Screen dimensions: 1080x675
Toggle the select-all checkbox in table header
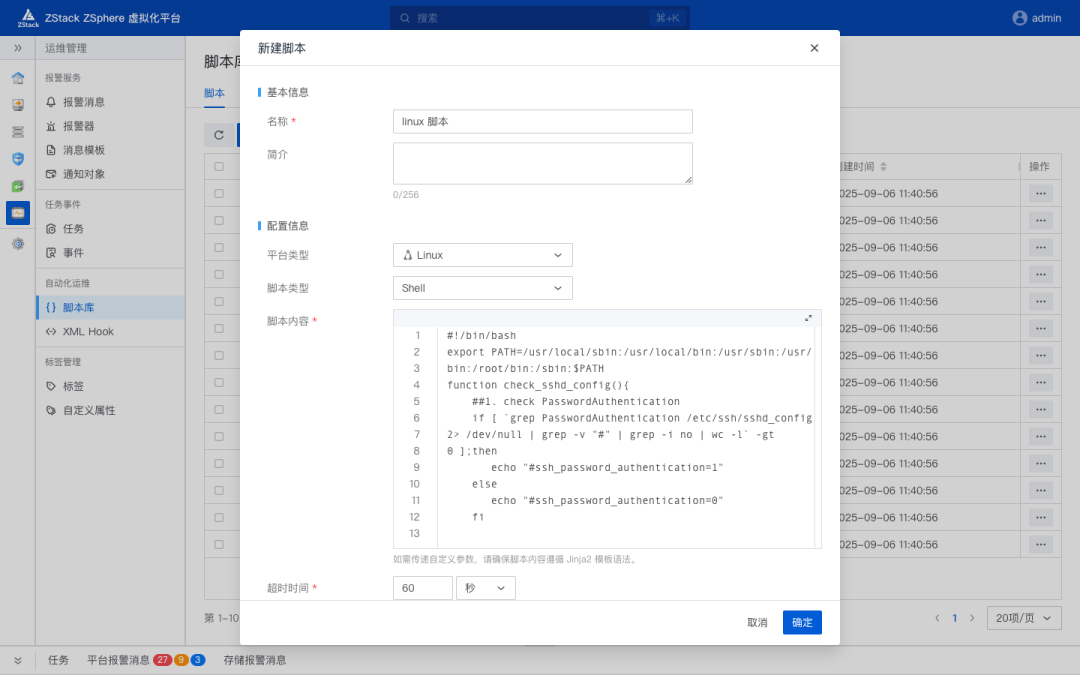click(x=219, y=166)
